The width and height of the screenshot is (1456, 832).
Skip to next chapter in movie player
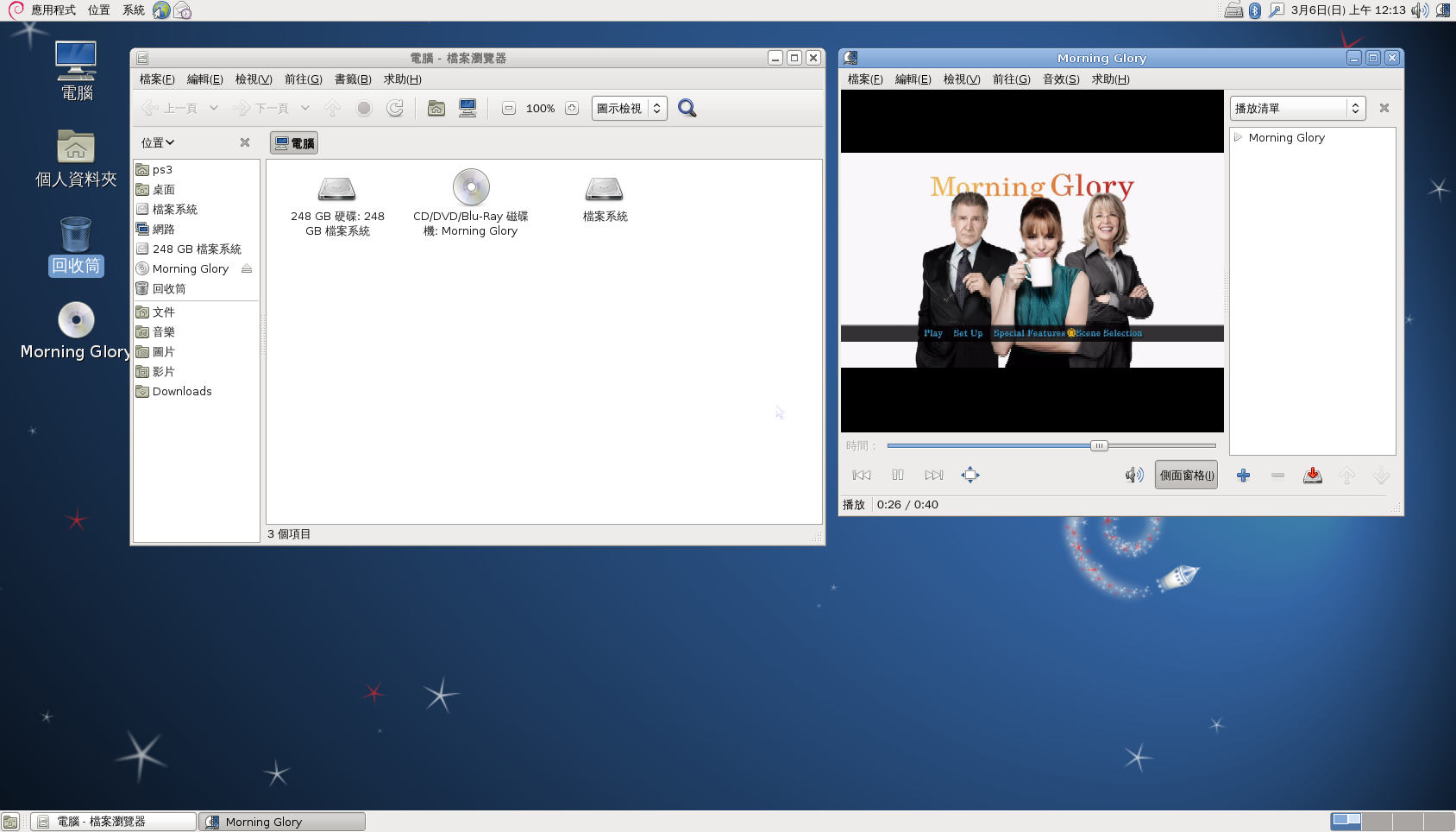tap(934, 475)
